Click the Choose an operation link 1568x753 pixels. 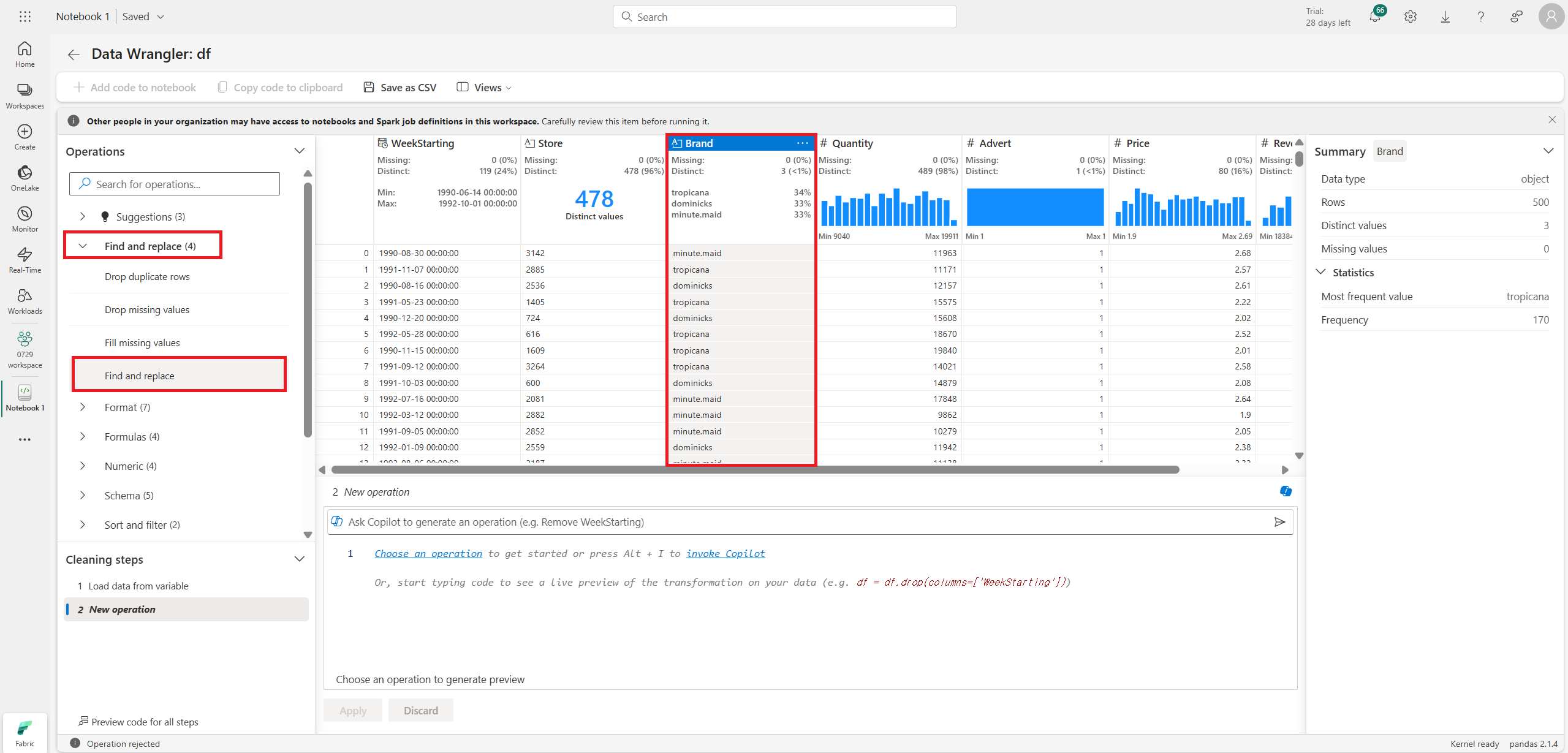(x=428, y=553)
